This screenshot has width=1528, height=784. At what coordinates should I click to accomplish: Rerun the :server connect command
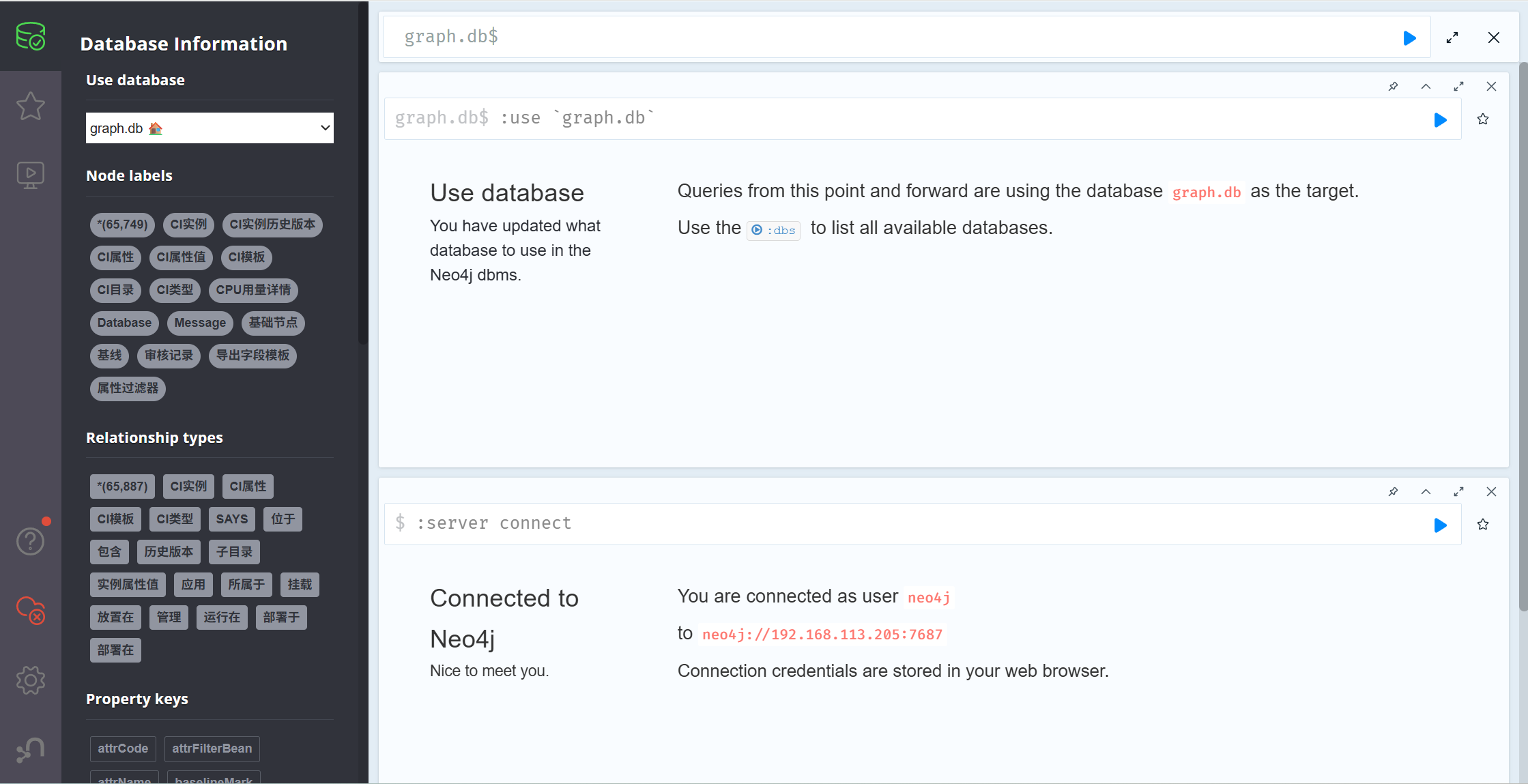[1440, 525]
